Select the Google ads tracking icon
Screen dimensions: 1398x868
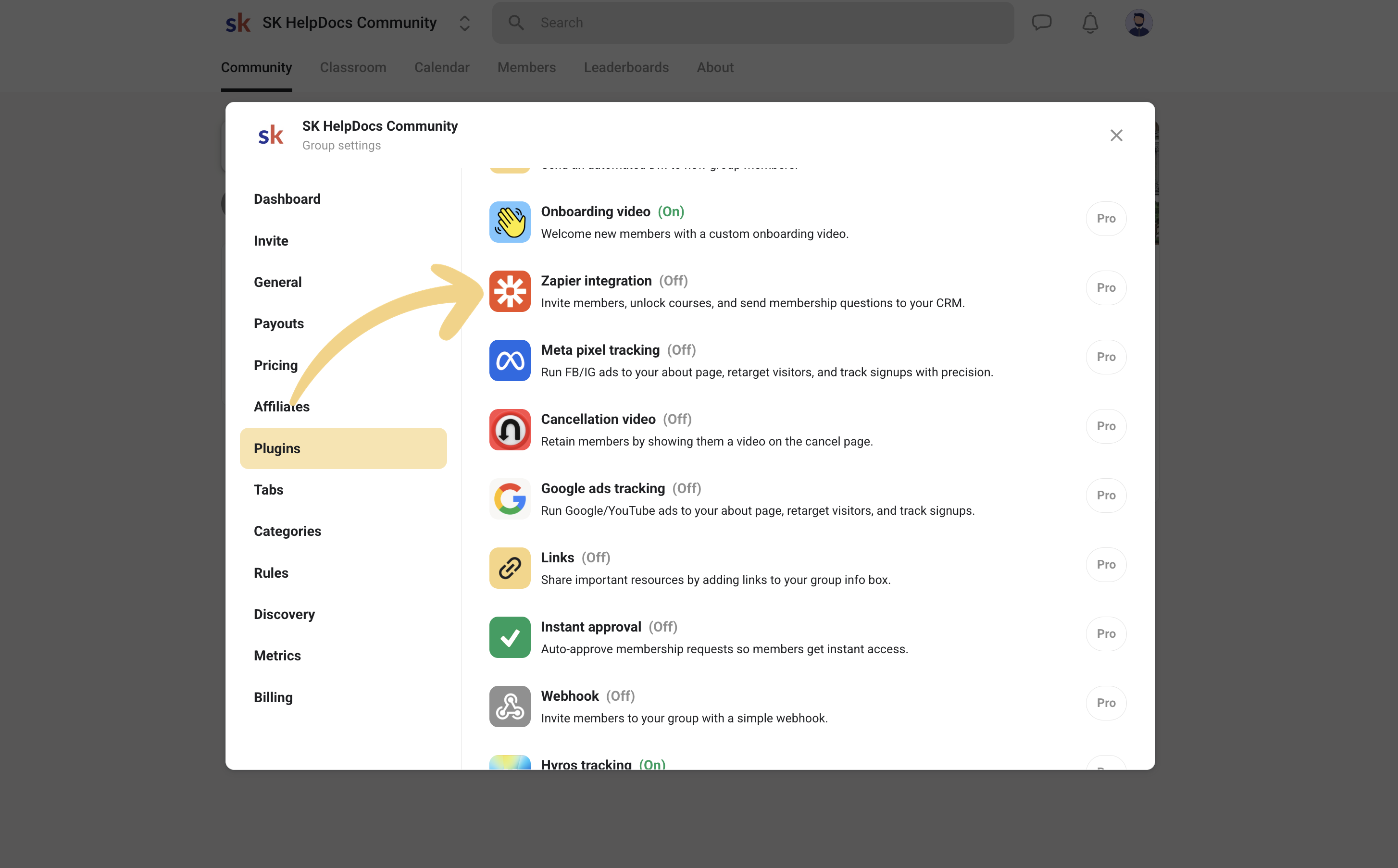(509, 499)
